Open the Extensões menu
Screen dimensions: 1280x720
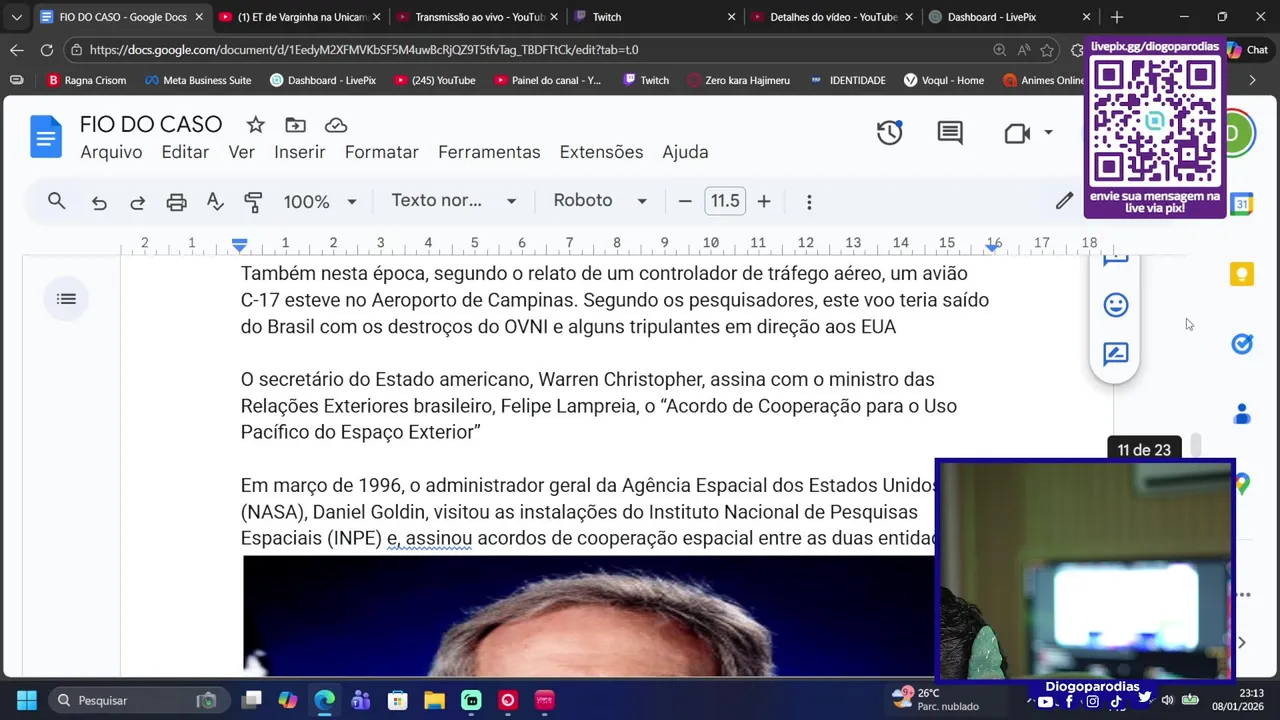pyautogui.click(x=601, y=152)
